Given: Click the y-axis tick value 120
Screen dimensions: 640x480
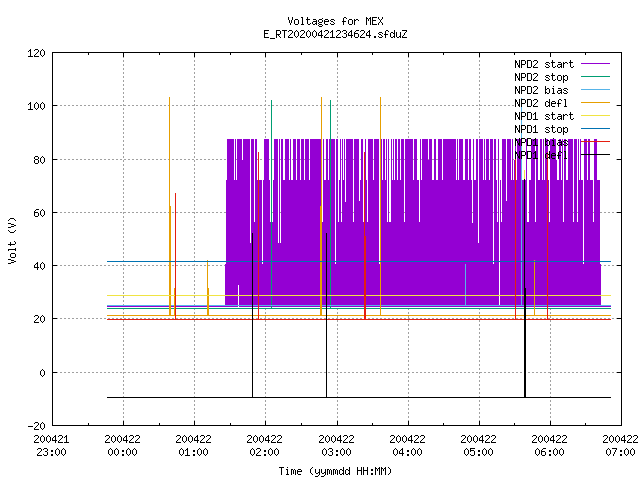Looking at the screenshot, I should 36,53.
